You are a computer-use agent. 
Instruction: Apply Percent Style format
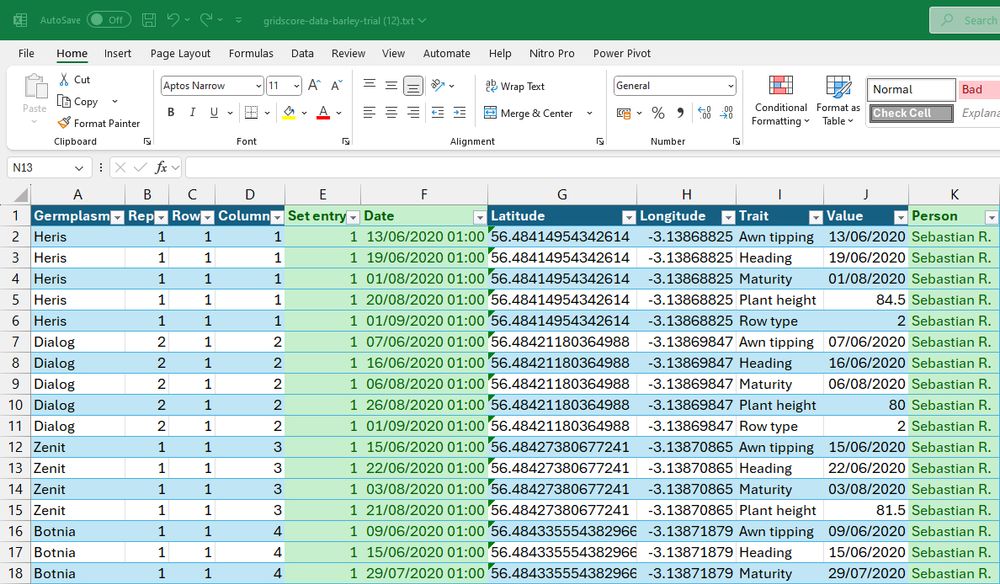[x=658, y=113]
